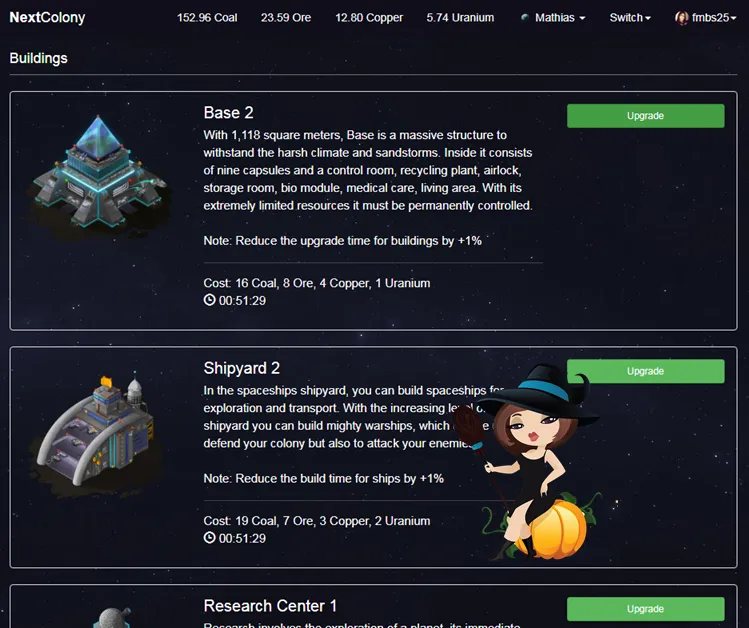Upgrade the Research Center 1 building
749x628 pixels.
click(x=645, y=608)
